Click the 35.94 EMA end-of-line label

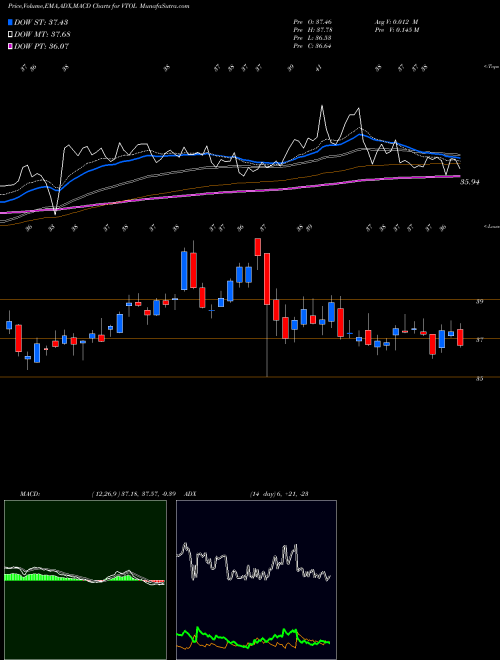[x=470, y=182]
